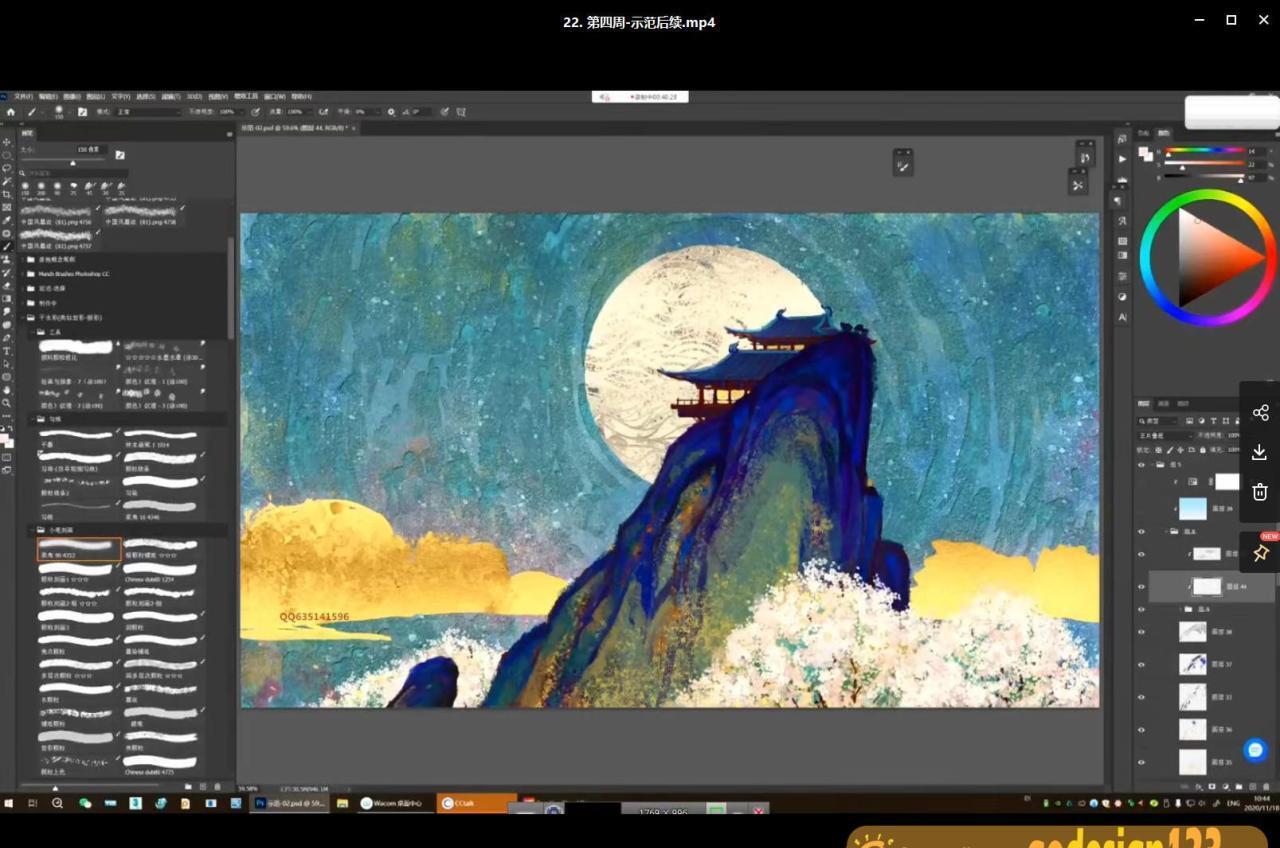Open the blue chat bubble icon
This screenshot has width=1280, height=848.
click(x=1255, y=749)
